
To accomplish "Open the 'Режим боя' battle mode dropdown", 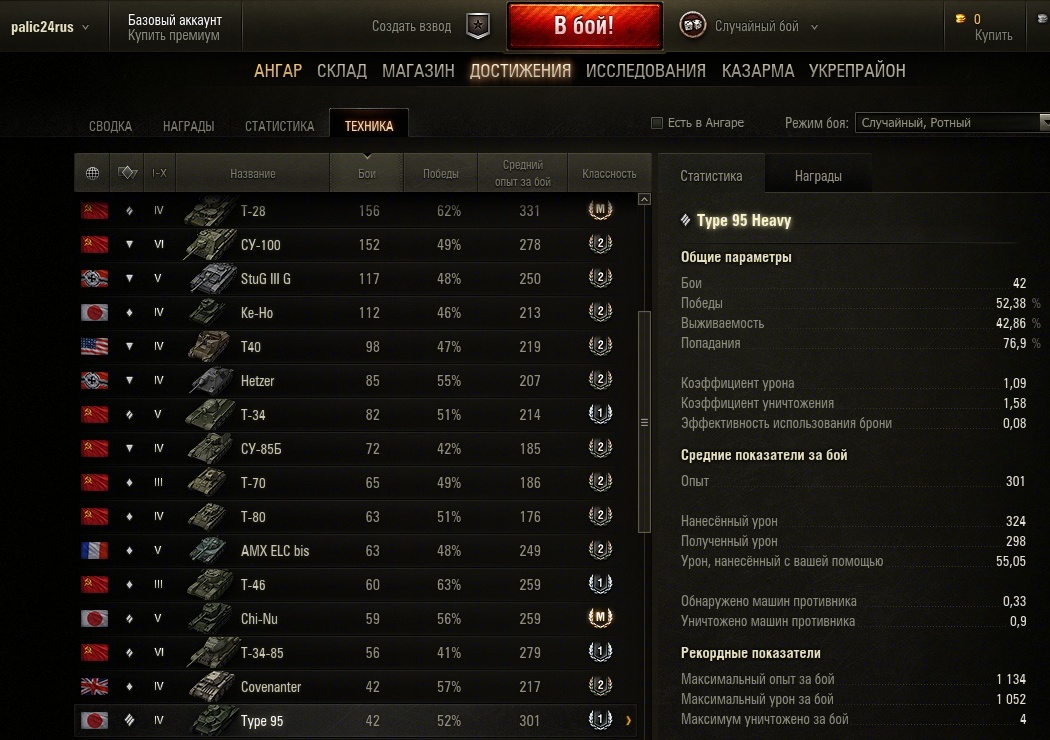I will (952, 123).
